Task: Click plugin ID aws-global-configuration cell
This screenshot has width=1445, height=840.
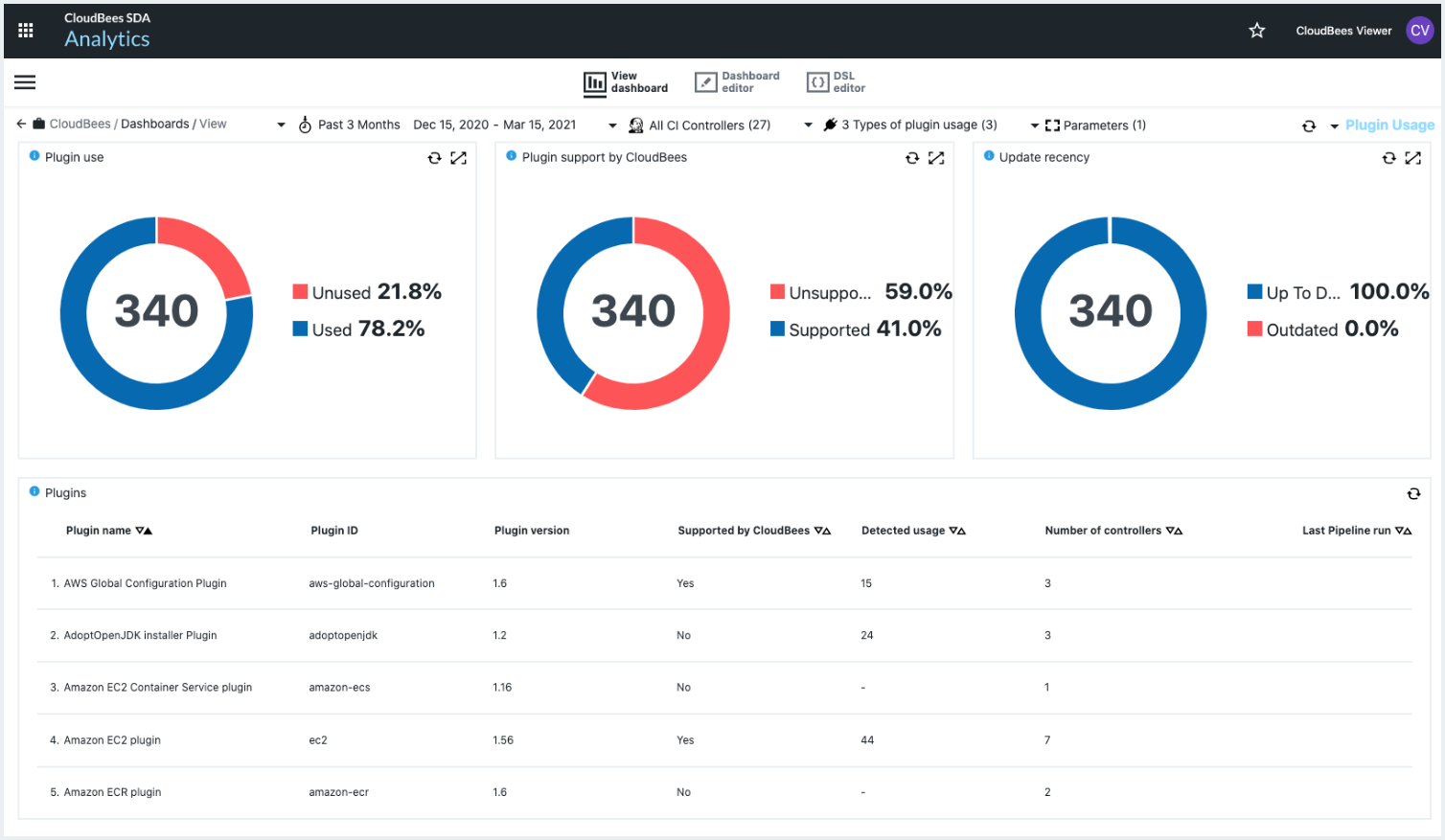Action: 372,583
